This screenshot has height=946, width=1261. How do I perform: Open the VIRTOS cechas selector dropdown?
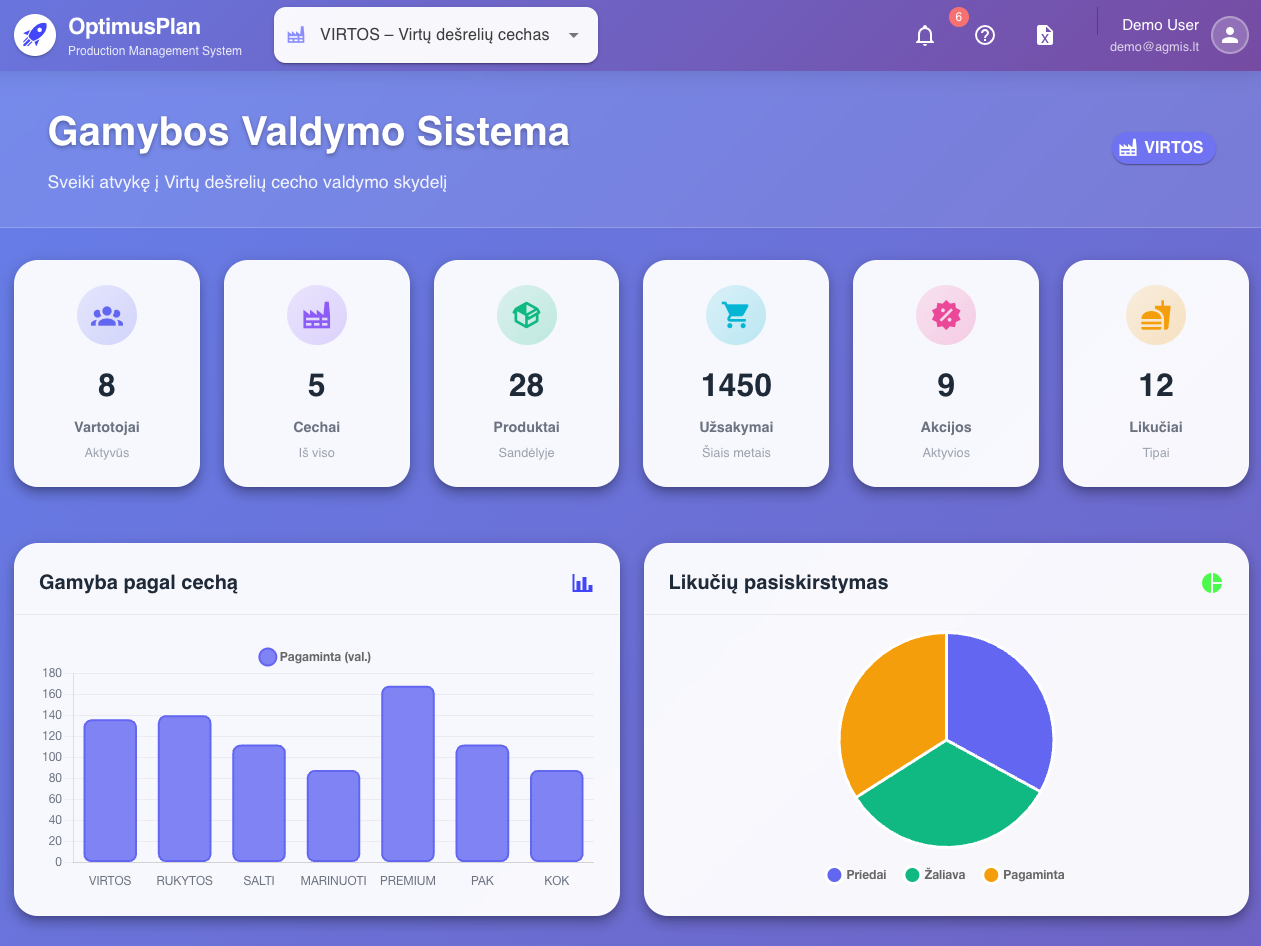[x=435, y=34]
